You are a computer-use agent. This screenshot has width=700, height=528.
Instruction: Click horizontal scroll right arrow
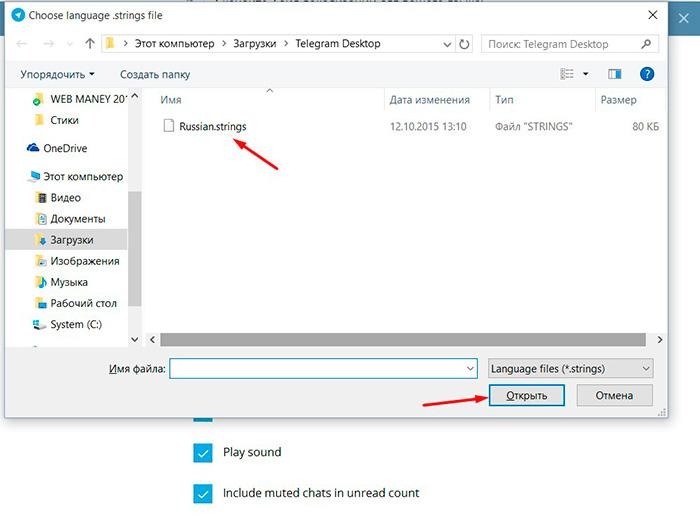point(660,340)
